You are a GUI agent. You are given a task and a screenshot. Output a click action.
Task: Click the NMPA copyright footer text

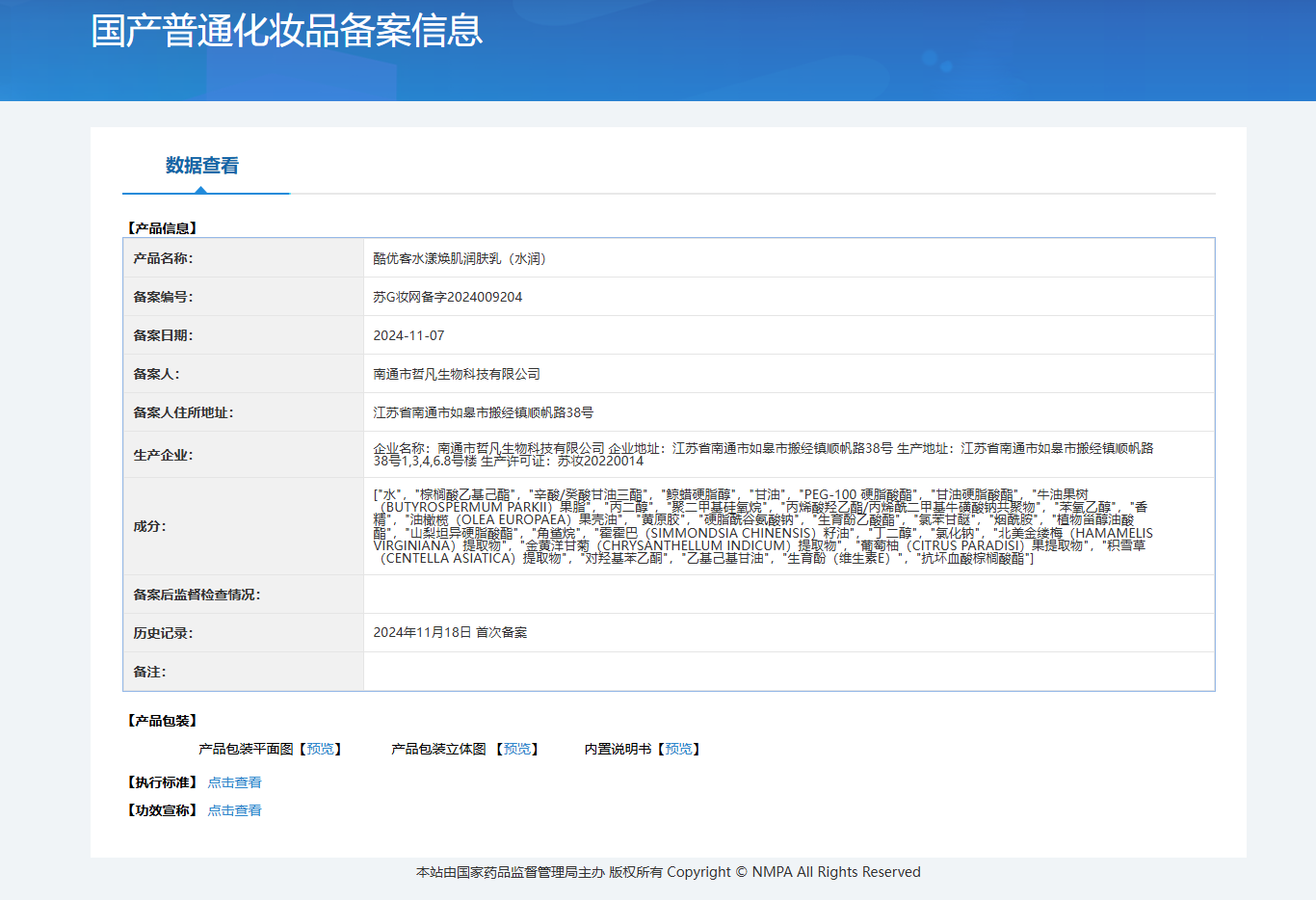(668, 872)
